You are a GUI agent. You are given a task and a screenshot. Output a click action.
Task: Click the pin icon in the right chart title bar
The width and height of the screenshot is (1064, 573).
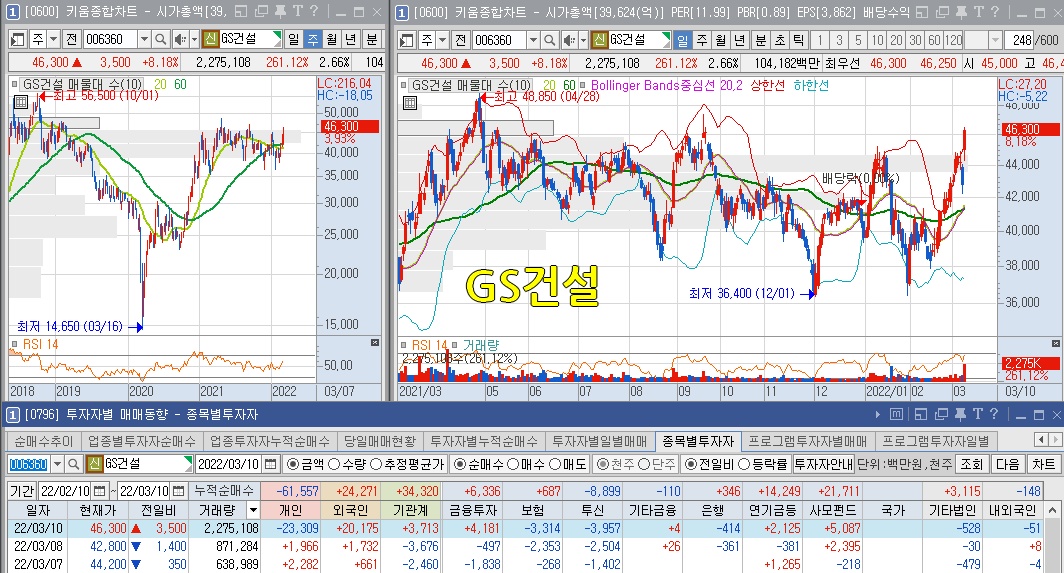(961, 12)
